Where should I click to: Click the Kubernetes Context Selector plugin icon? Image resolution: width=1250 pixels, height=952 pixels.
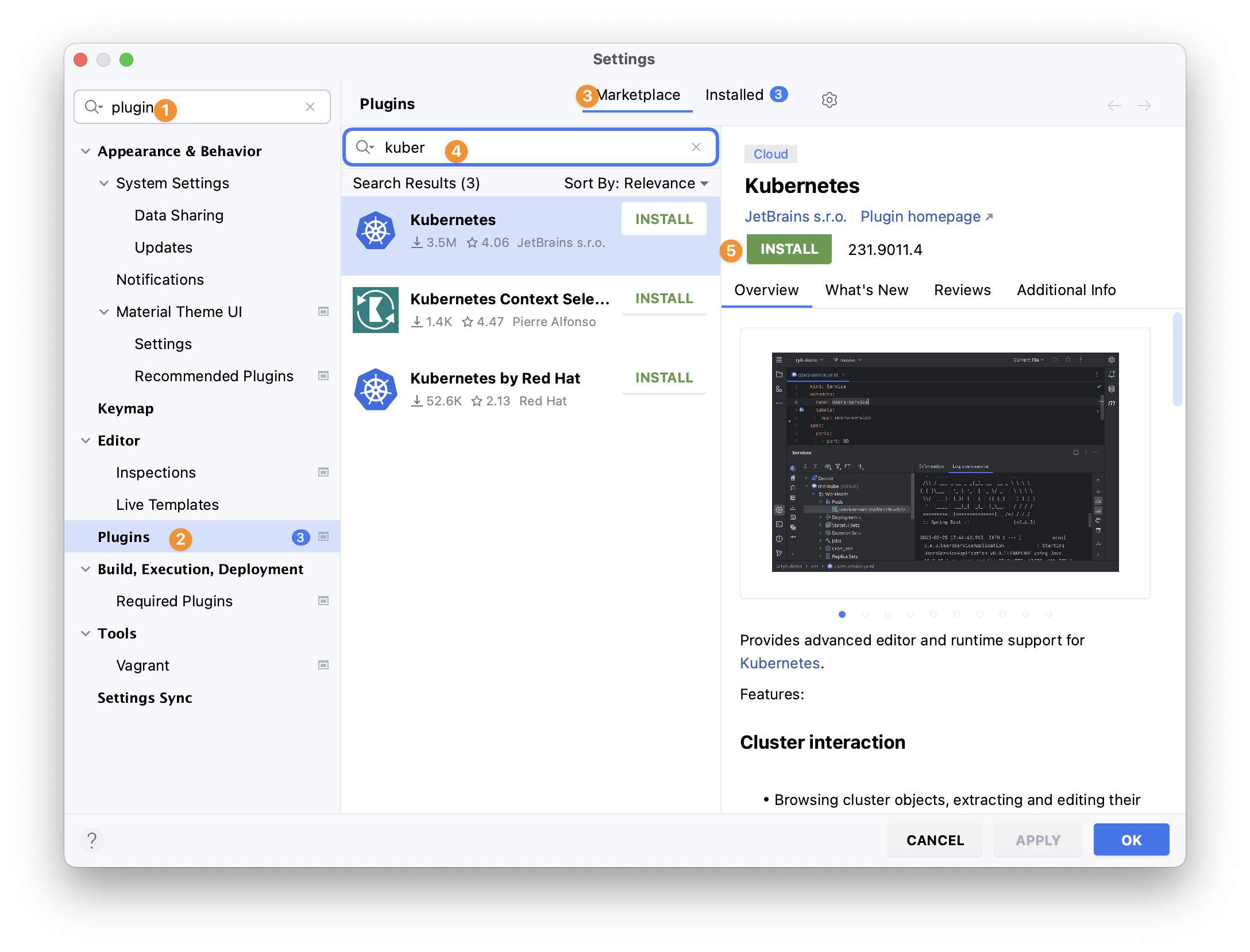click(x=376, y=310)
